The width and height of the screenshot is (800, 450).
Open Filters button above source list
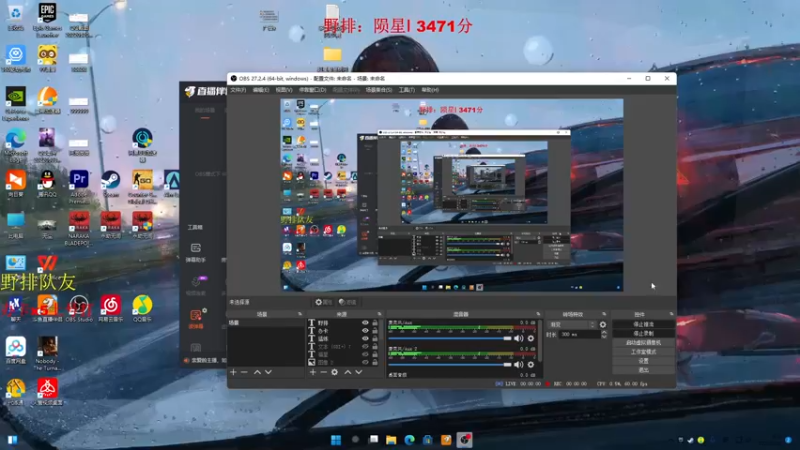347,302
